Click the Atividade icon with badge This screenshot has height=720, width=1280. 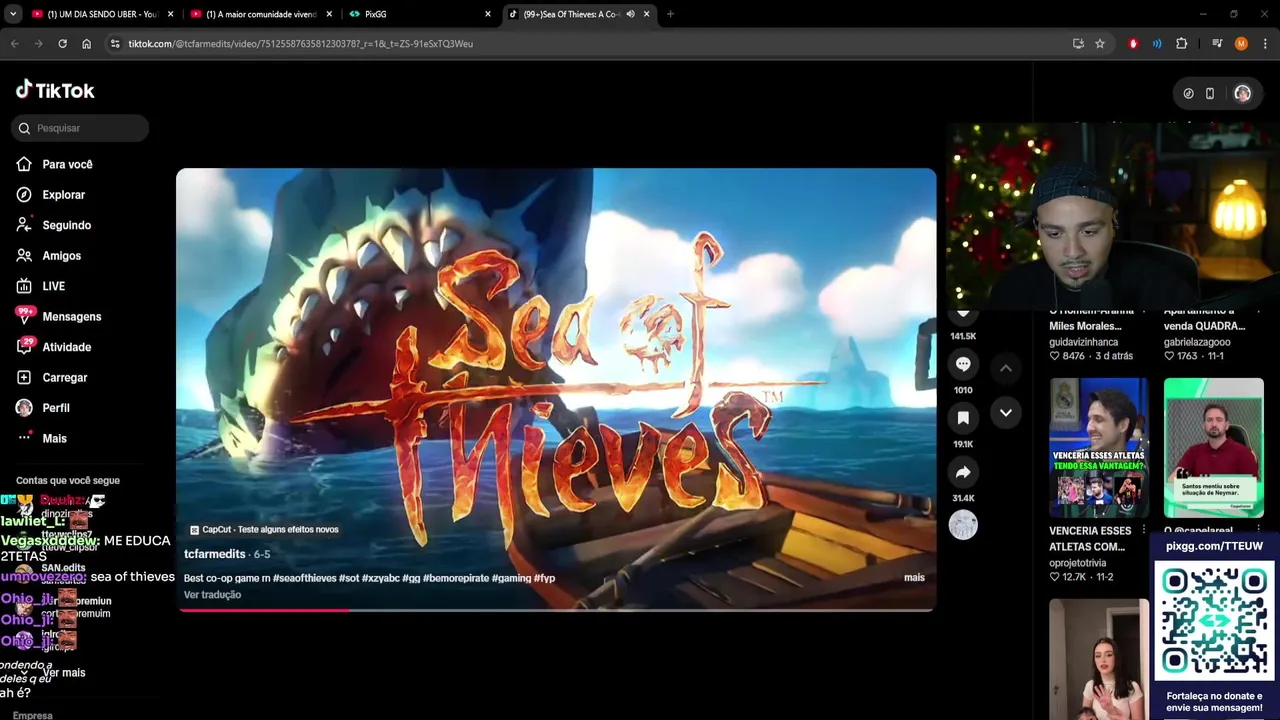(x=25, y=346)
